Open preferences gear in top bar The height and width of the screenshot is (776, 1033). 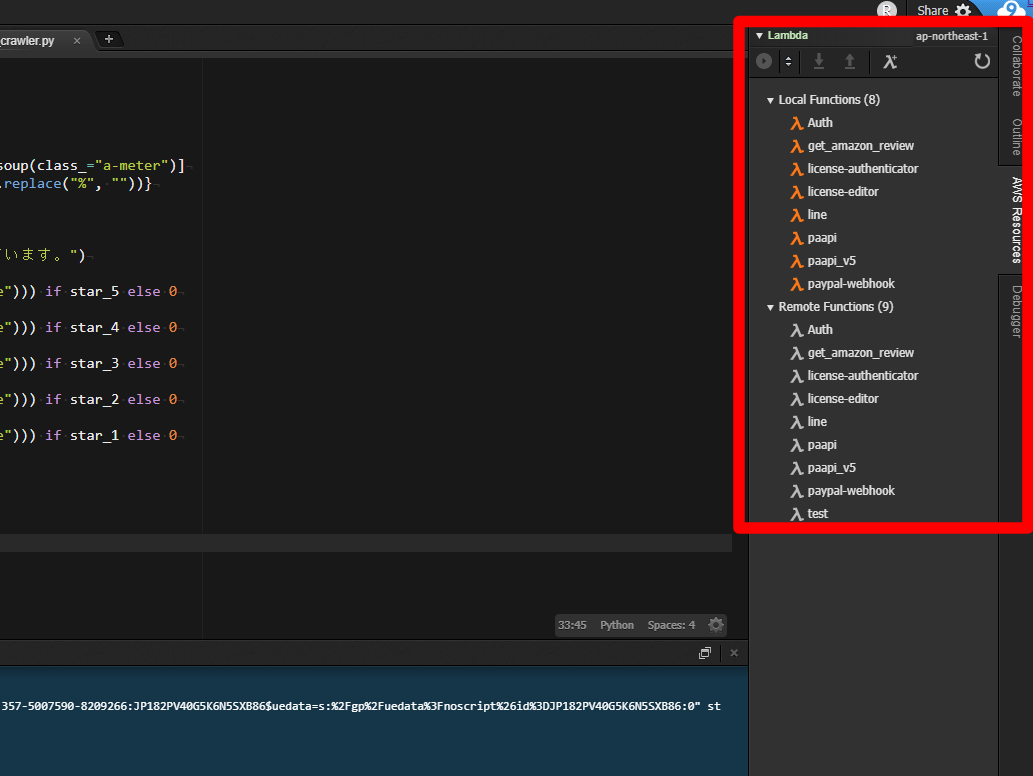963,11
